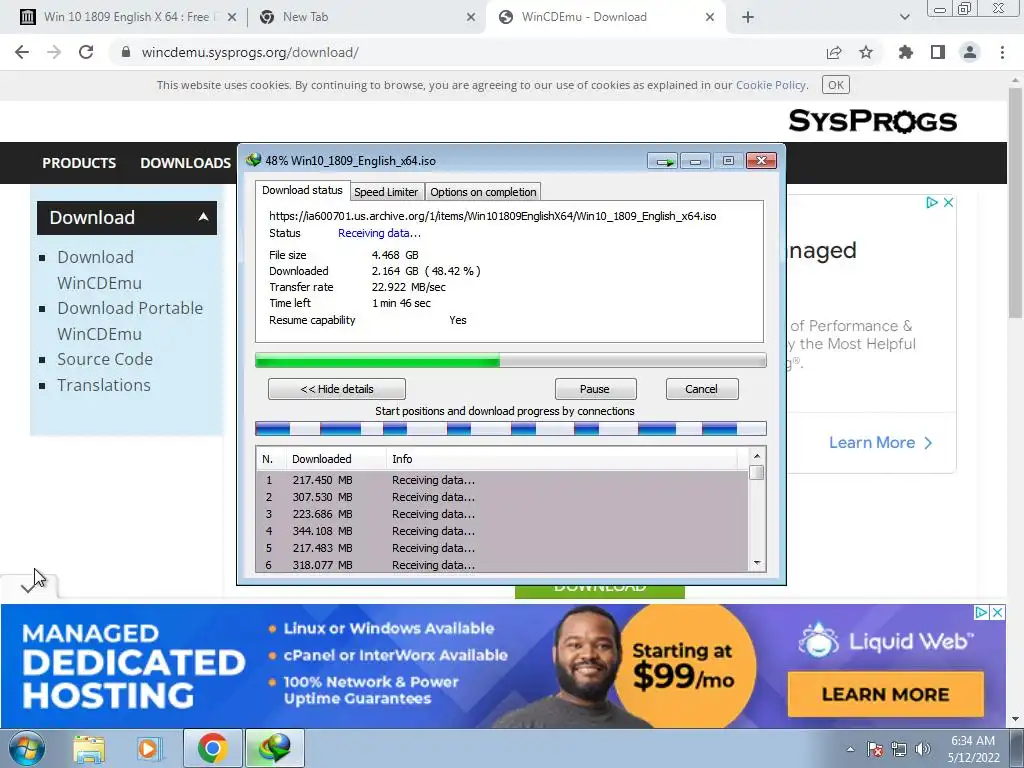Close the New Tab tab

[471, 17]
